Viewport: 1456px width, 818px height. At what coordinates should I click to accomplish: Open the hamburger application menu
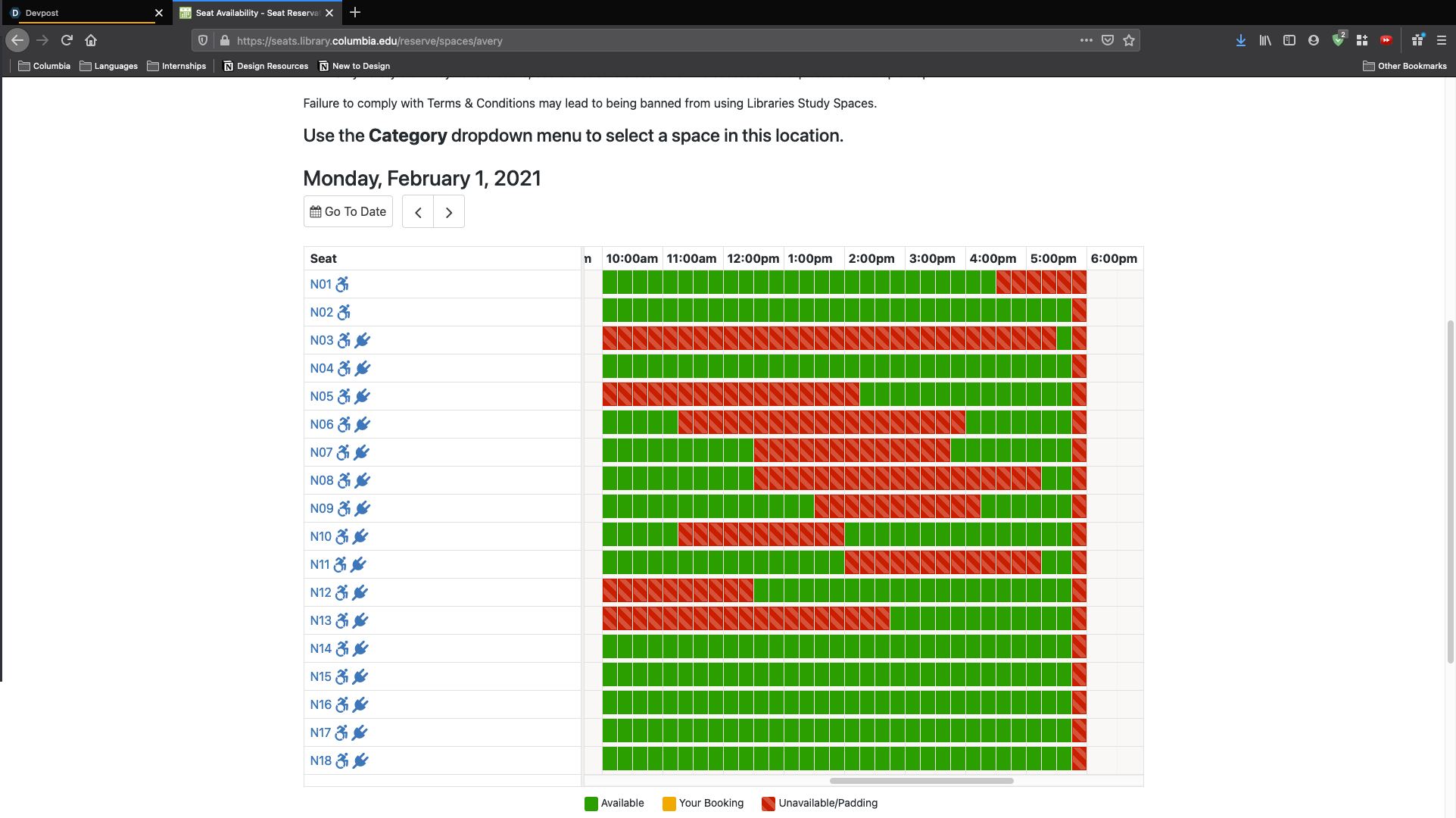click(x=1442, y=40)
